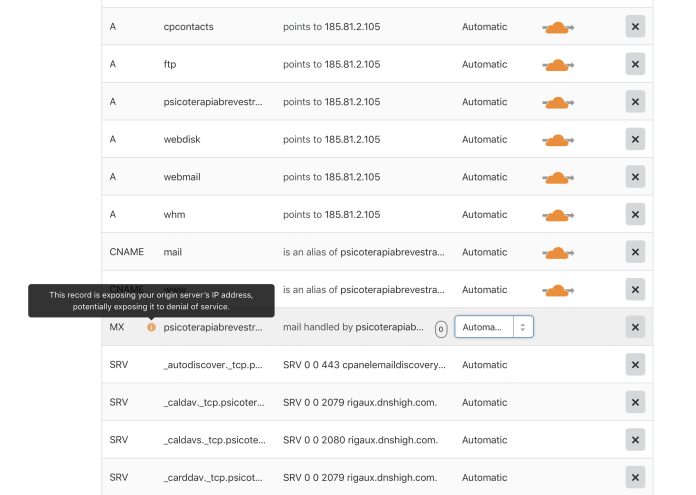Edit the _autodiscover._tcp.p... SRV name
Image resolution: width=696 pixels, height=495 pixels.
pyautogui.click(x=213, y=364)
